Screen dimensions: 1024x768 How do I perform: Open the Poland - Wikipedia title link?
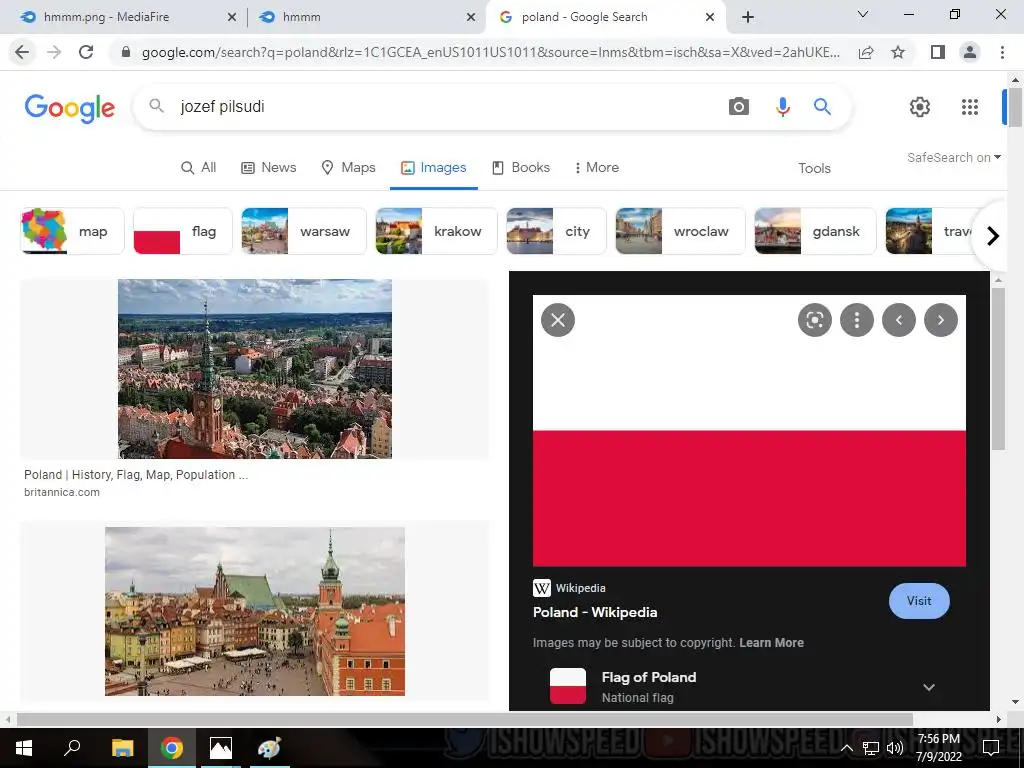595,612
